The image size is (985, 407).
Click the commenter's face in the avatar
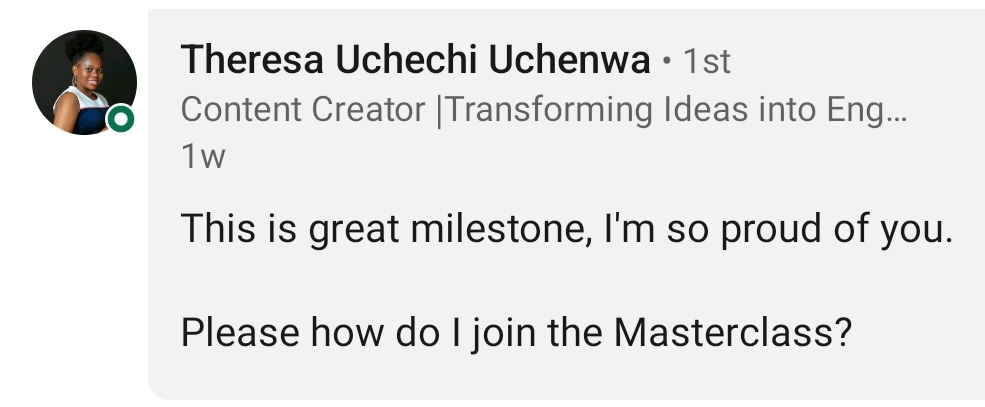(x=92, y=73)
